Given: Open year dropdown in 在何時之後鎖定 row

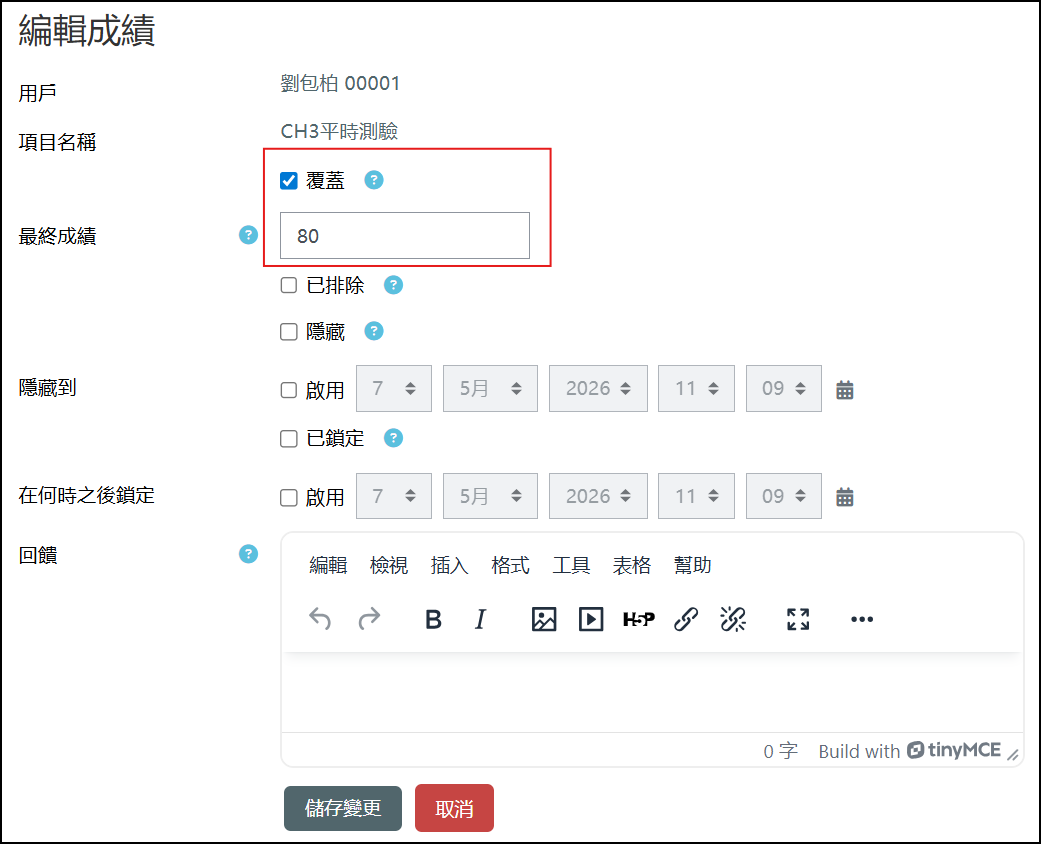Looking at the screenshot, I should click(598, 496).
